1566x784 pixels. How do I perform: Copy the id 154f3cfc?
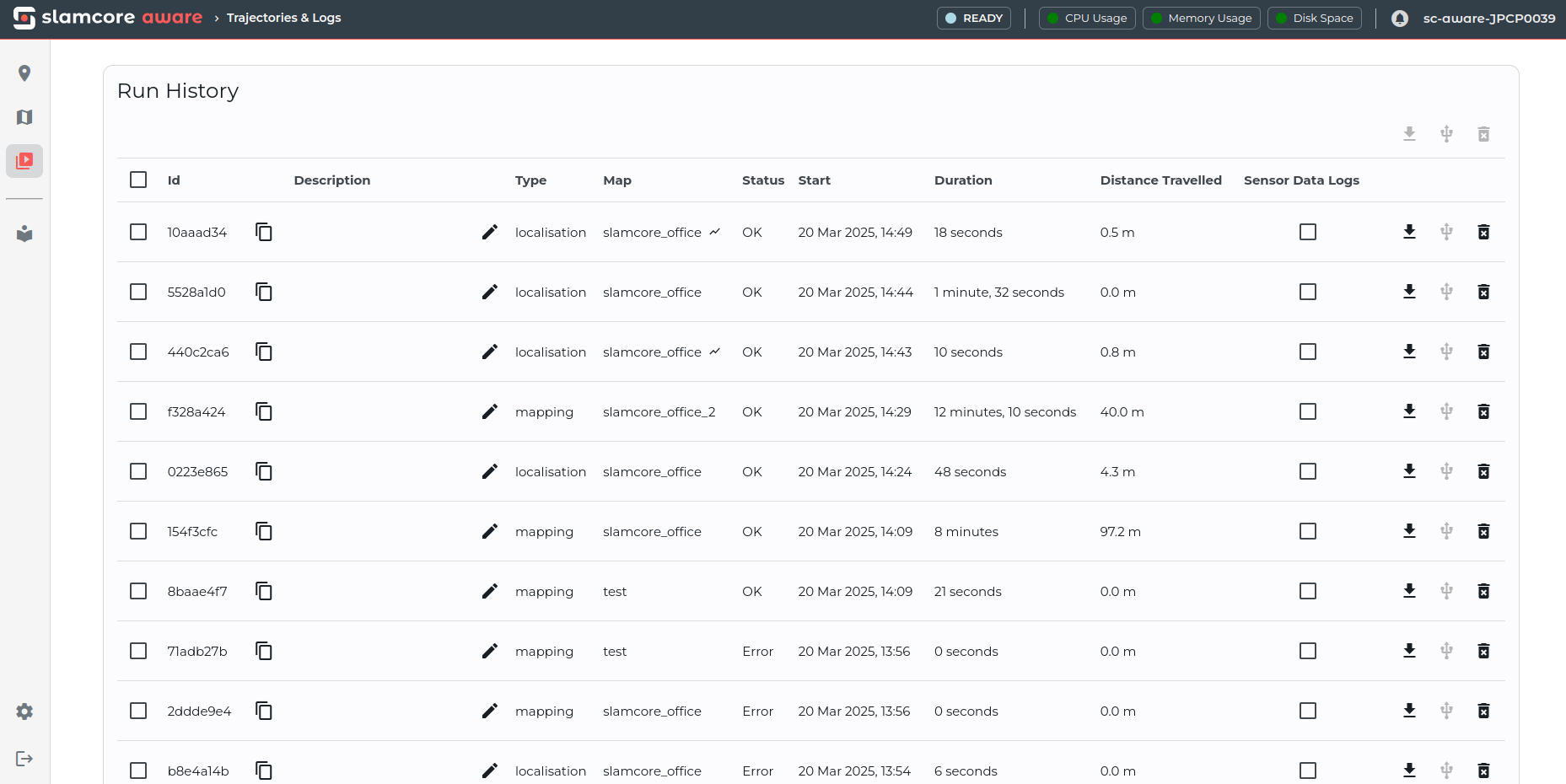264,531
